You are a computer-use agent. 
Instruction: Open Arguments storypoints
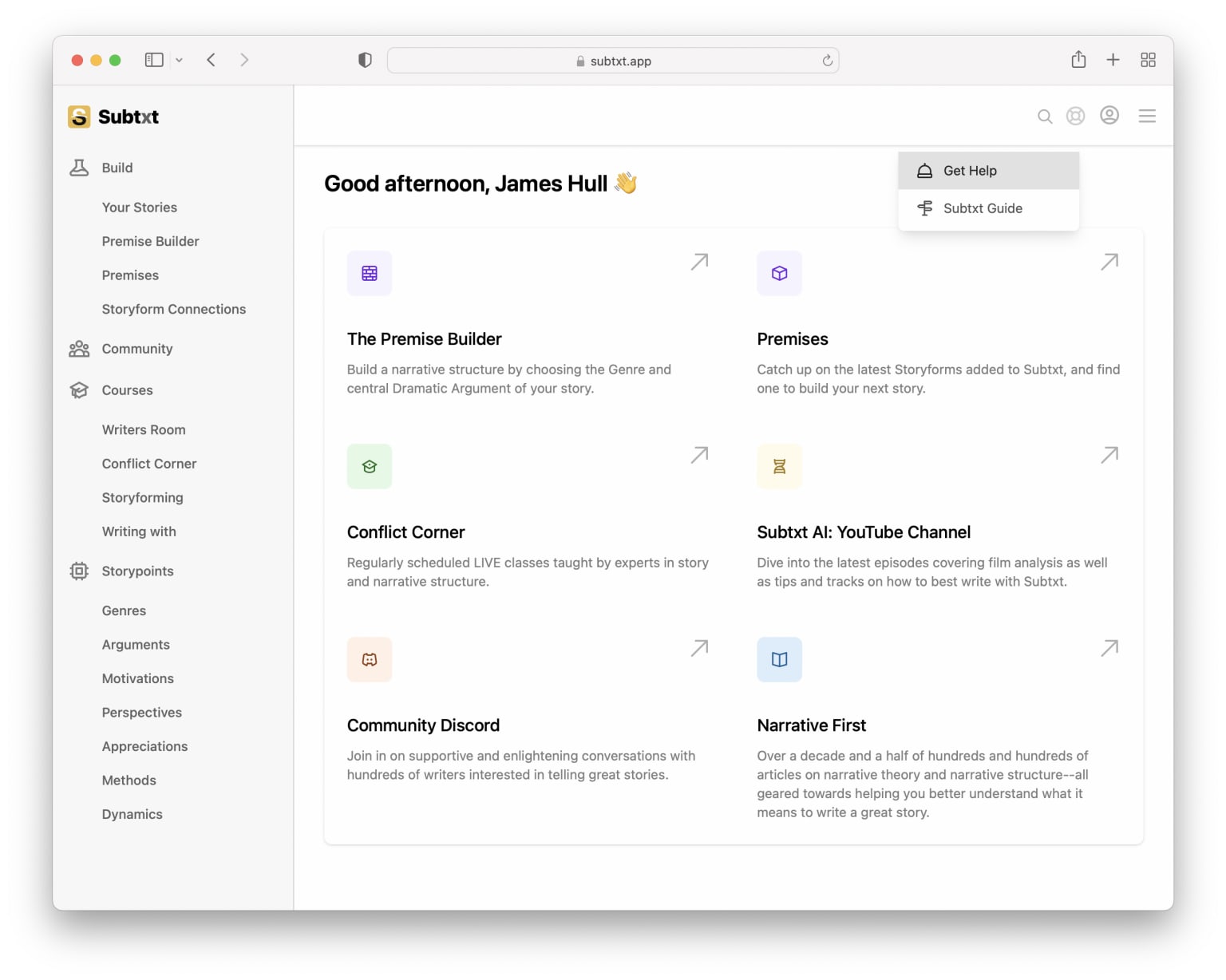[x=136, y=645]
